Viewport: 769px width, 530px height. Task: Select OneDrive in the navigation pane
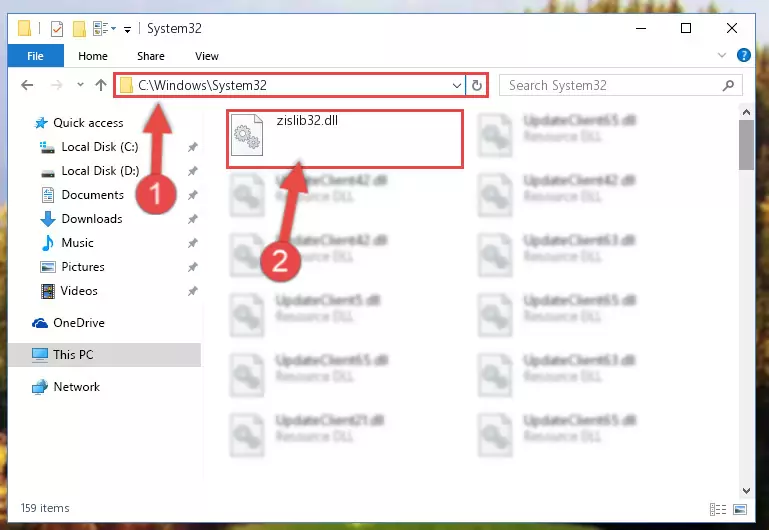78,323
